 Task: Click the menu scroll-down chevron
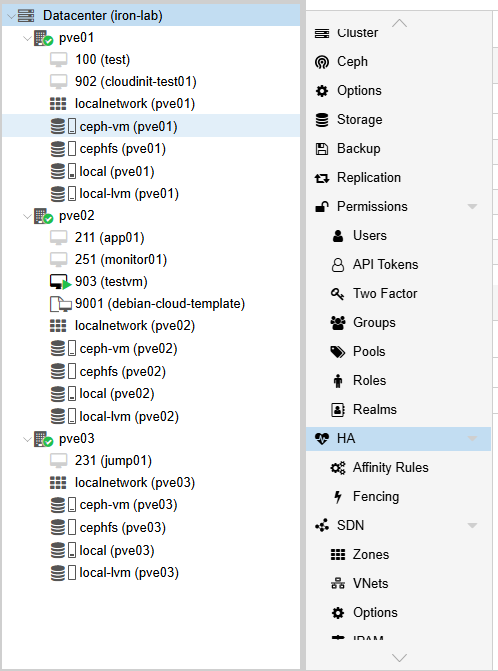coord(399,657)
